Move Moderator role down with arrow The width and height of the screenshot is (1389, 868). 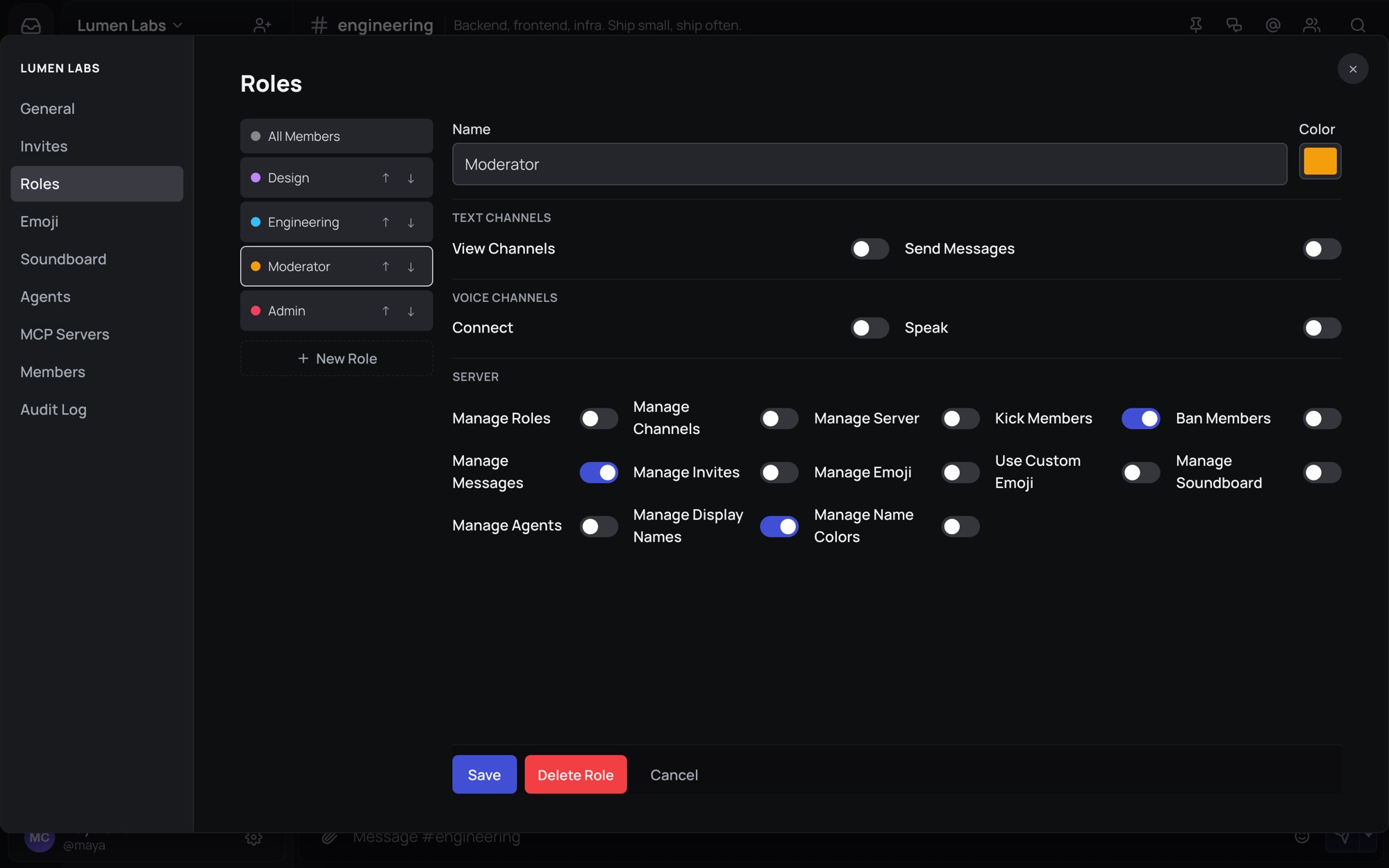coord(410,267)
